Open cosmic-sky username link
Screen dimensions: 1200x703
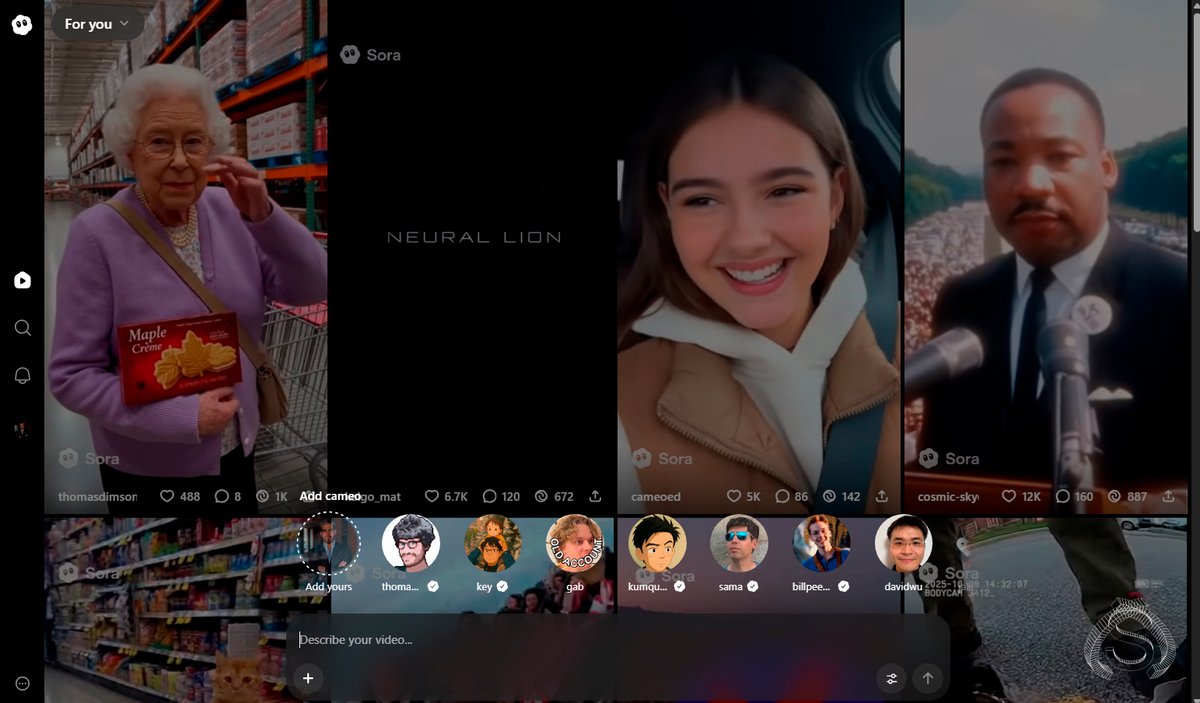(948, 496)
